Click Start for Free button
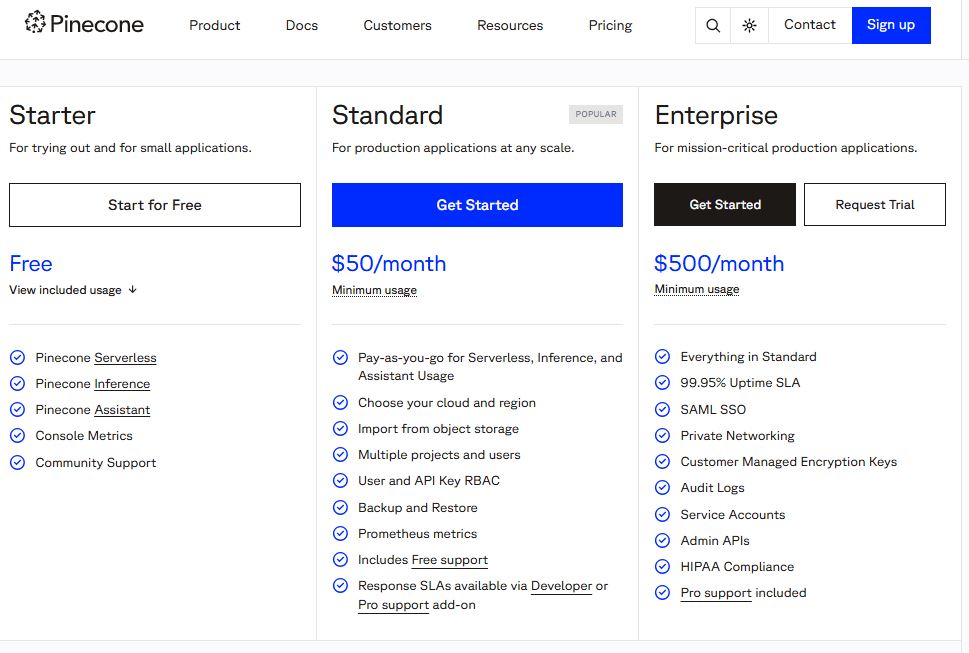The width and height of the screenshot is (969, 653). tap(154, 204)
